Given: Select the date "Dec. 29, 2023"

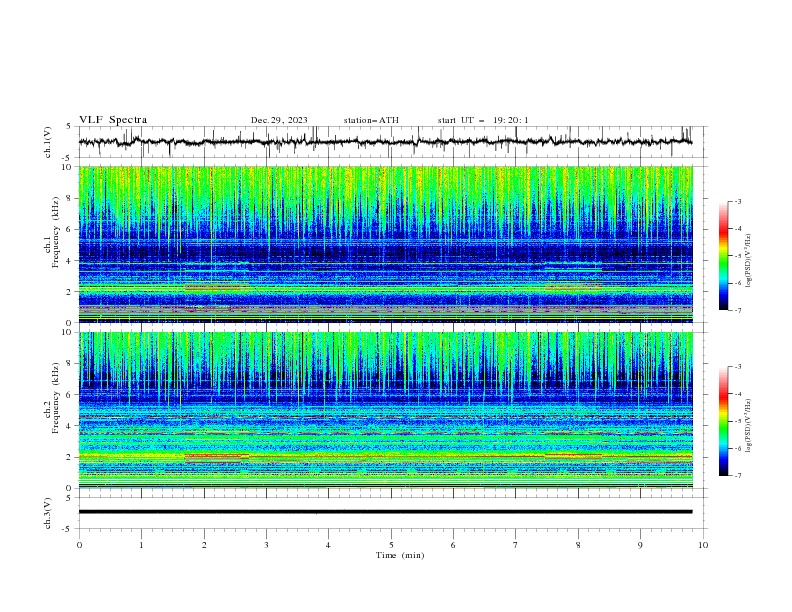Looking at the screenshot, I should [279, 120].
